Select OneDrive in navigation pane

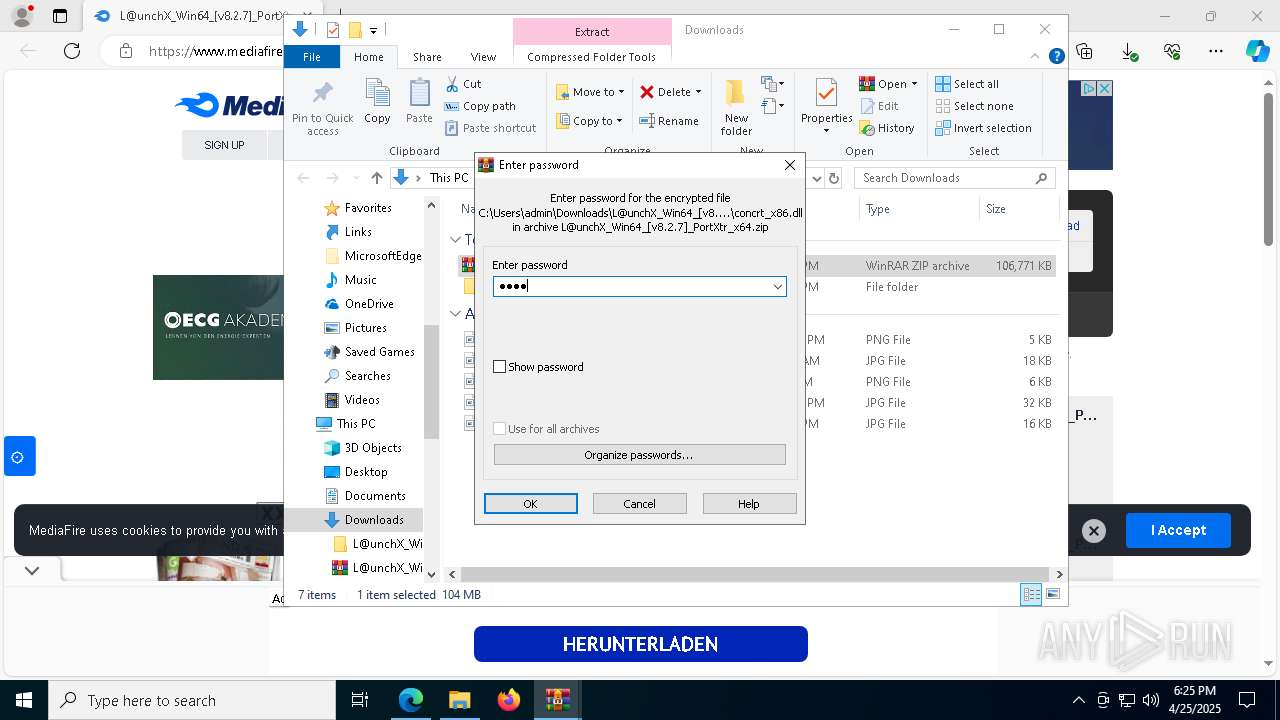click(x=369, y=304)
